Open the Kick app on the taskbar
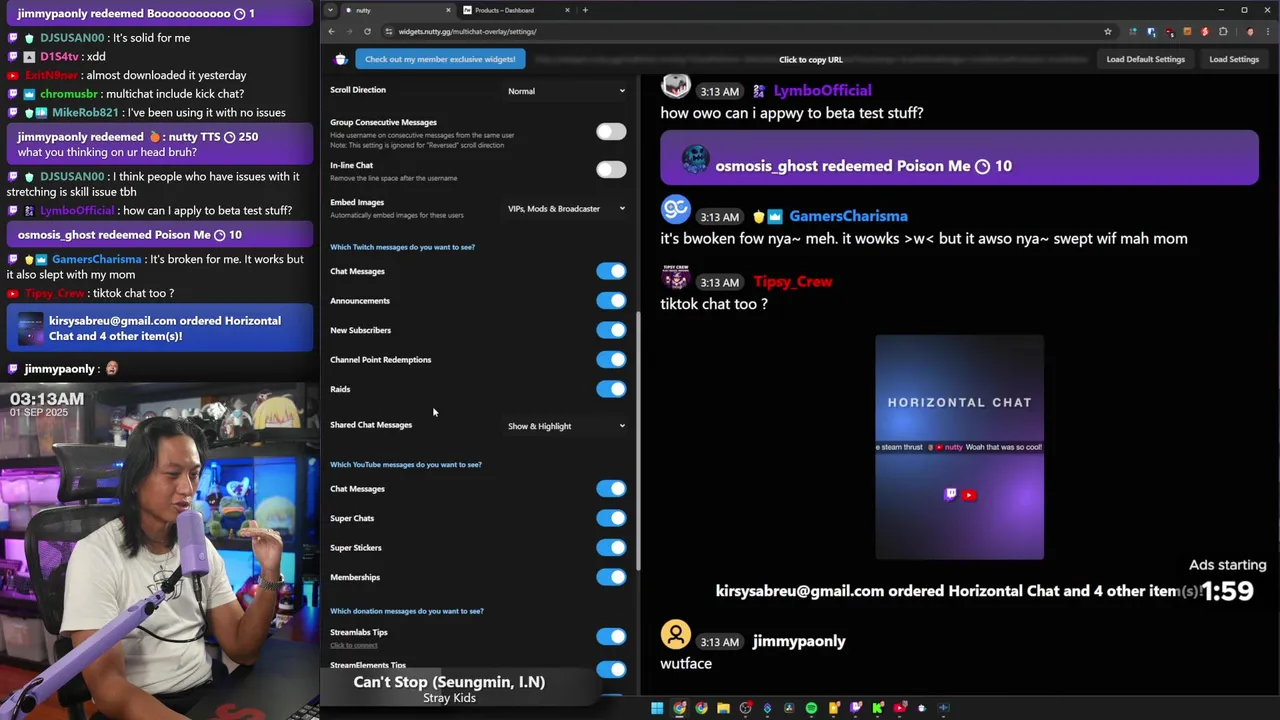Screen dimensions: 1280x720 click(x=877, y=708)
